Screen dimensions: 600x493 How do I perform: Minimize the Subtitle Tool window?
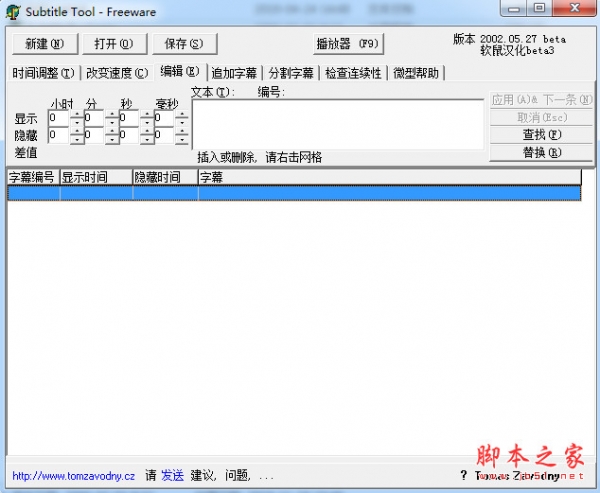pyautogui.click(x=514, y=8)
